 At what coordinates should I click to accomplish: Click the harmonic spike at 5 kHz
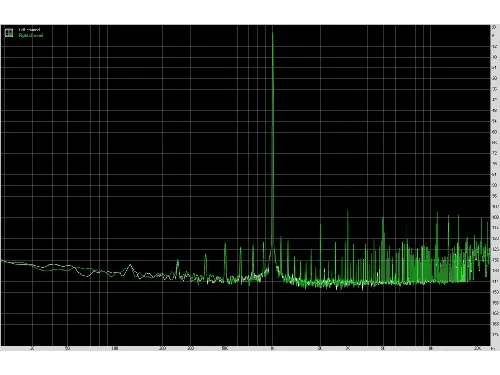pos(383,219)
